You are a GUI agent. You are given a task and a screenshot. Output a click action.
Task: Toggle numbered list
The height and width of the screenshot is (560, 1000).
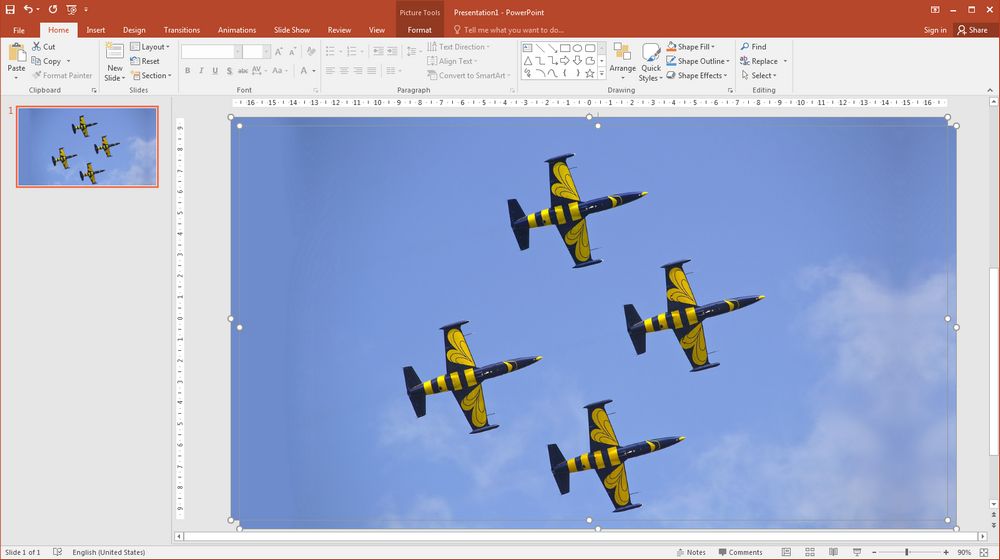click(353, 51)
